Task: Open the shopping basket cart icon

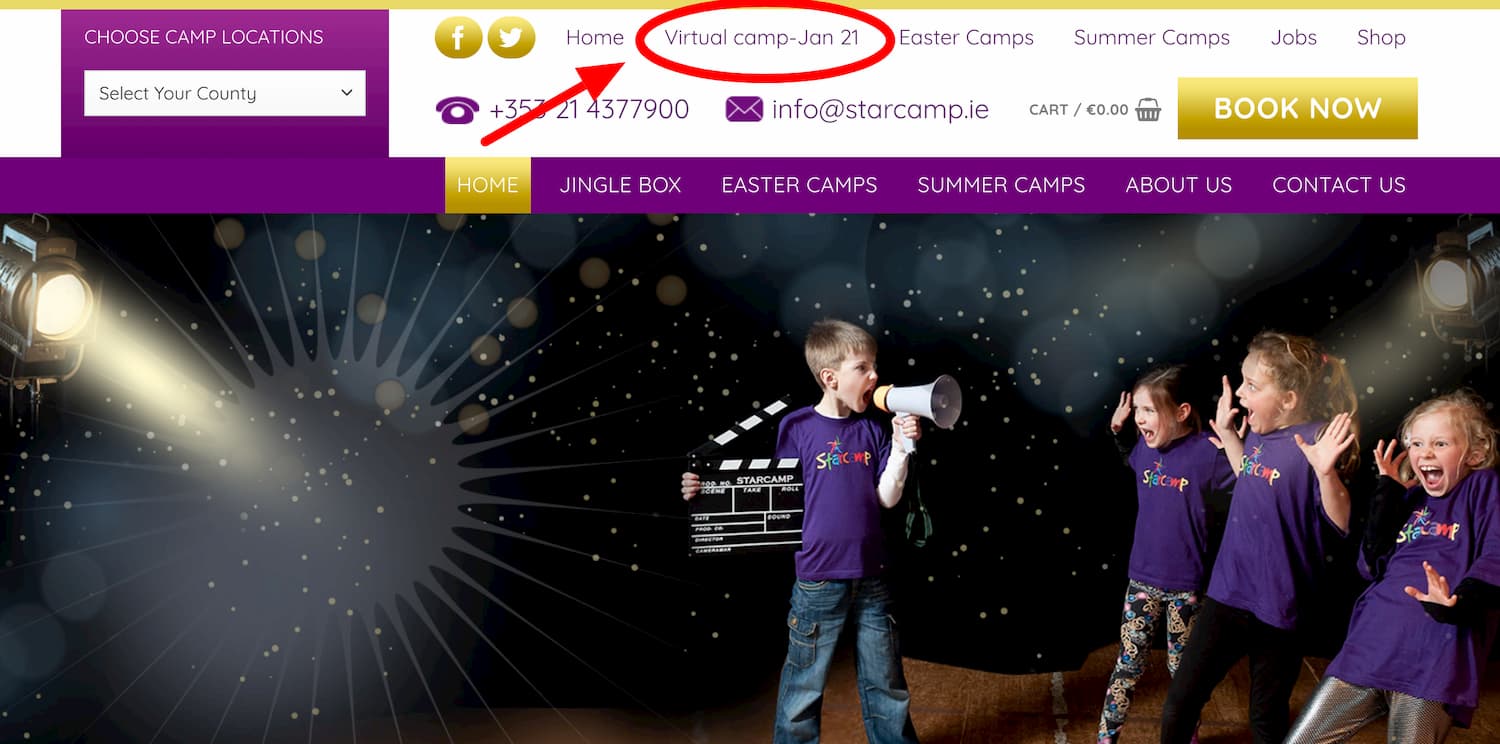Action: (1149, 110)
